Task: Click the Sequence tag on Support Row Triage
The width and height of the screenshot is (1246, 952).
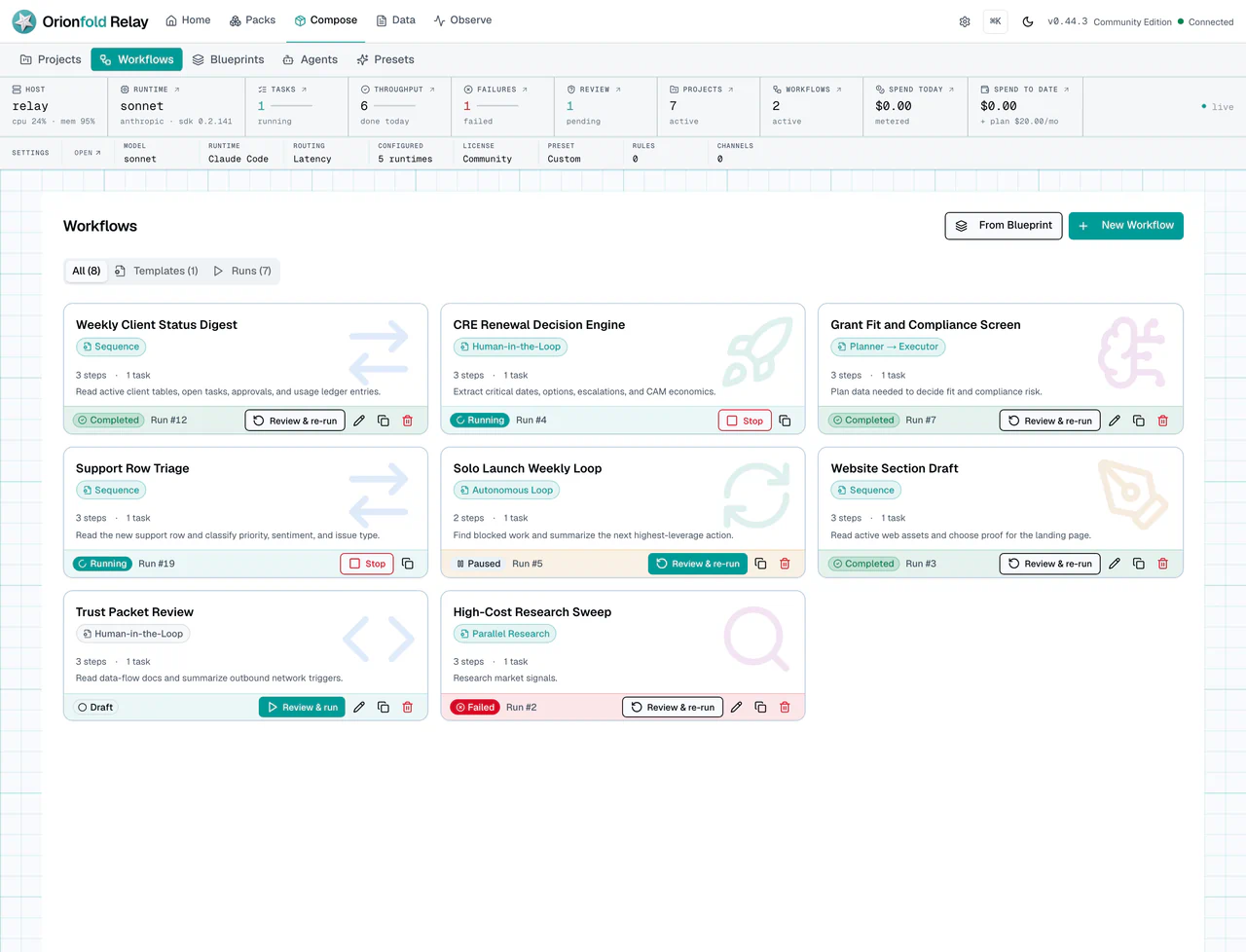Action: (x=111, y=491)
